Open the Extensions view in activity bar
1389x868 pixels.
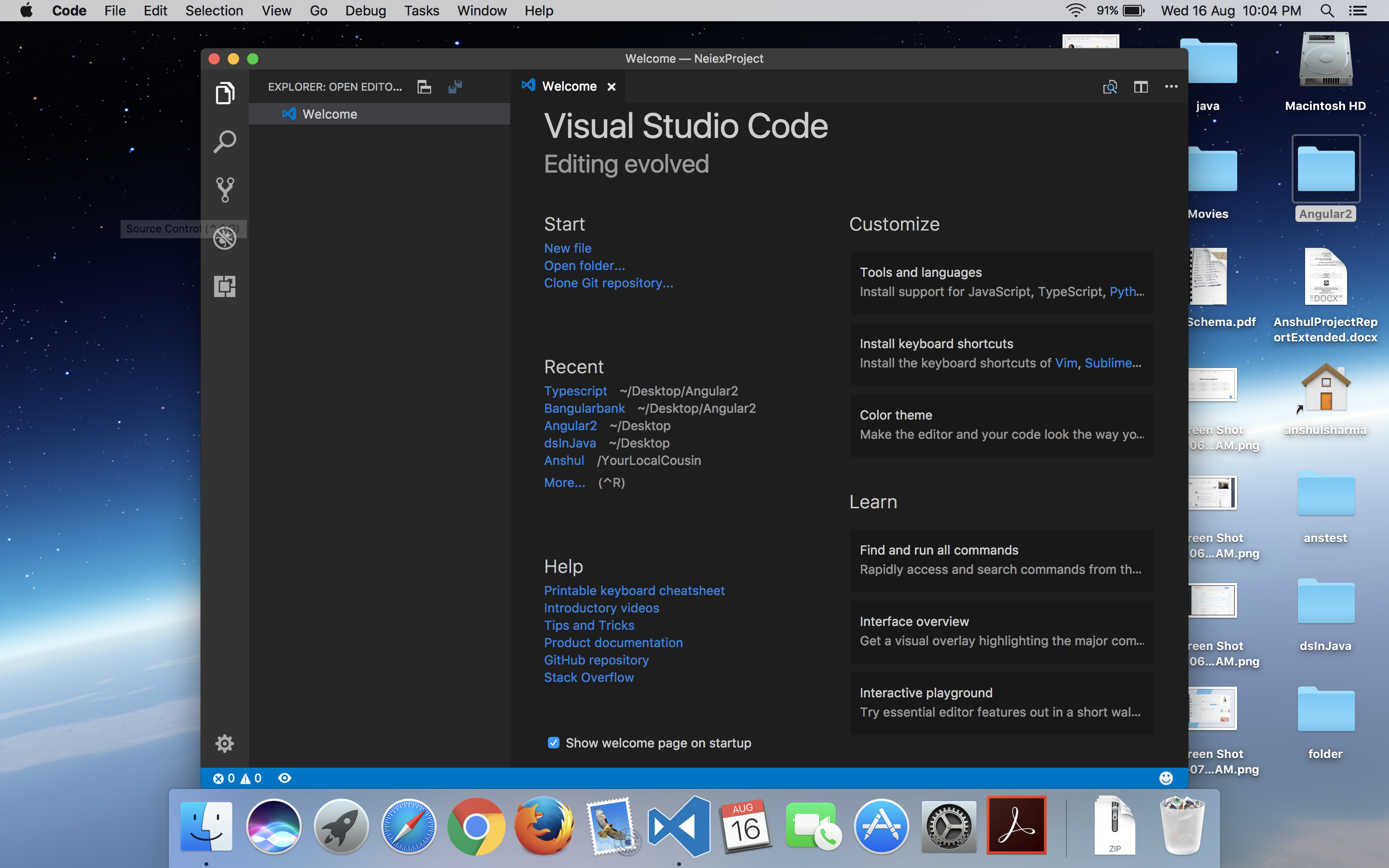(x=224, y=286)
